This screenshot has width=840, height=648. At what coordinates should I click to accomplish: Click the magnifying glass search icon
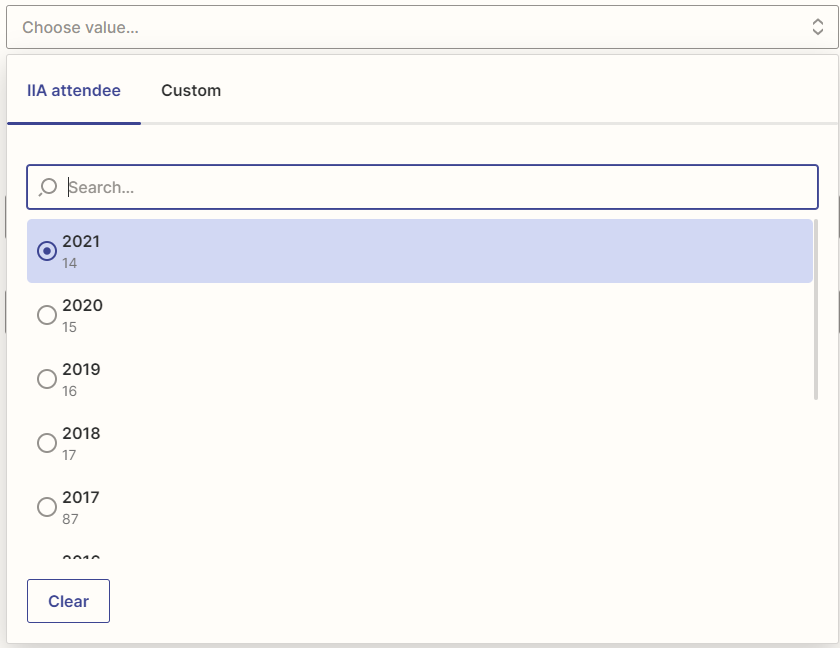pos(48,187)
